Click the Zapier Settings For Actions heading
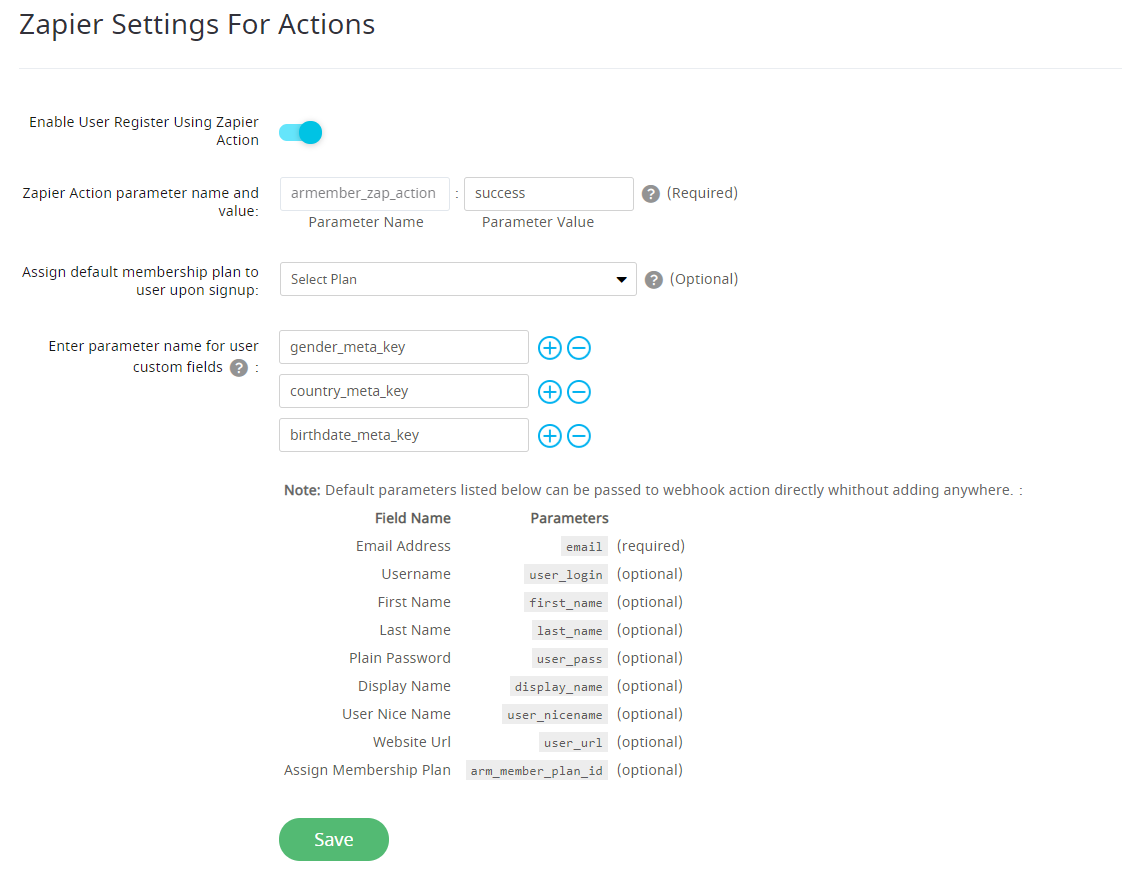The height and width of the screenshot is (874, 1122). pos(197,24)
